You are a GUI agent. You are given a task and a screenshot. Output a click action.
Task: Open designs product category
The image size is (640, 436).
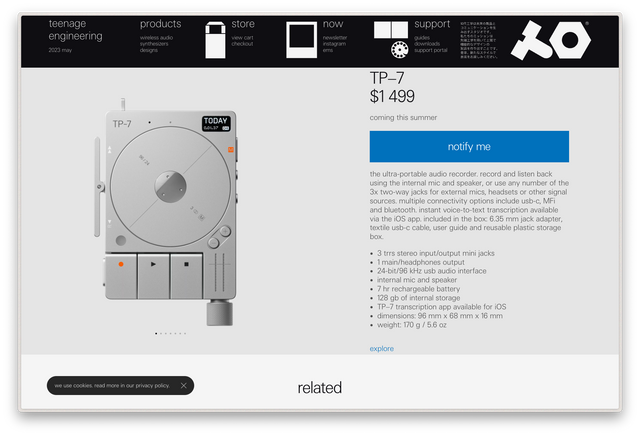coord(149,50)
